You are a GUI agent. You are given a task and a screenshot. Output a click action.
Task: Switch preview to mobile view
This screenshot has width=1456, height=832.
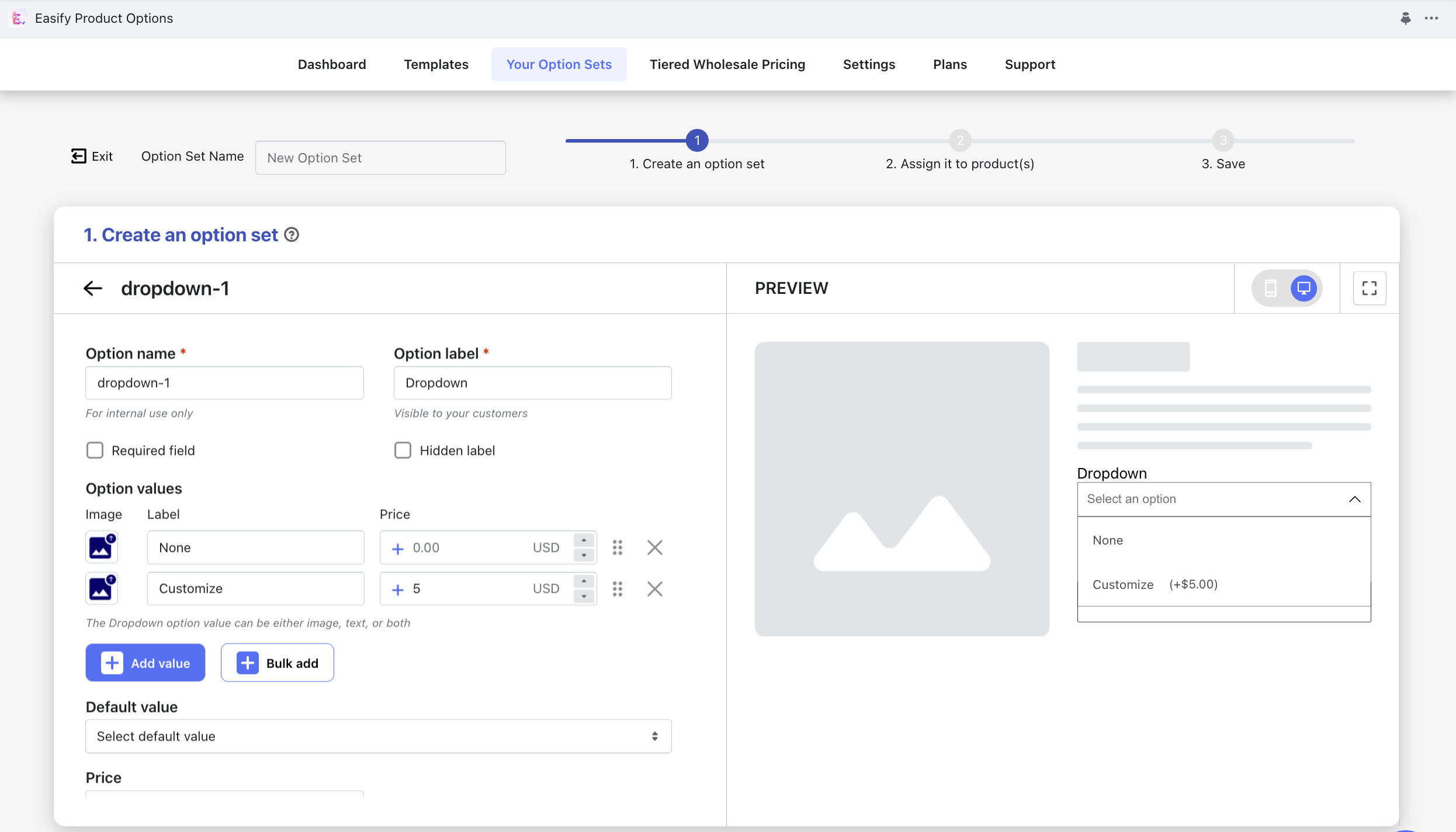(1270, 288)
